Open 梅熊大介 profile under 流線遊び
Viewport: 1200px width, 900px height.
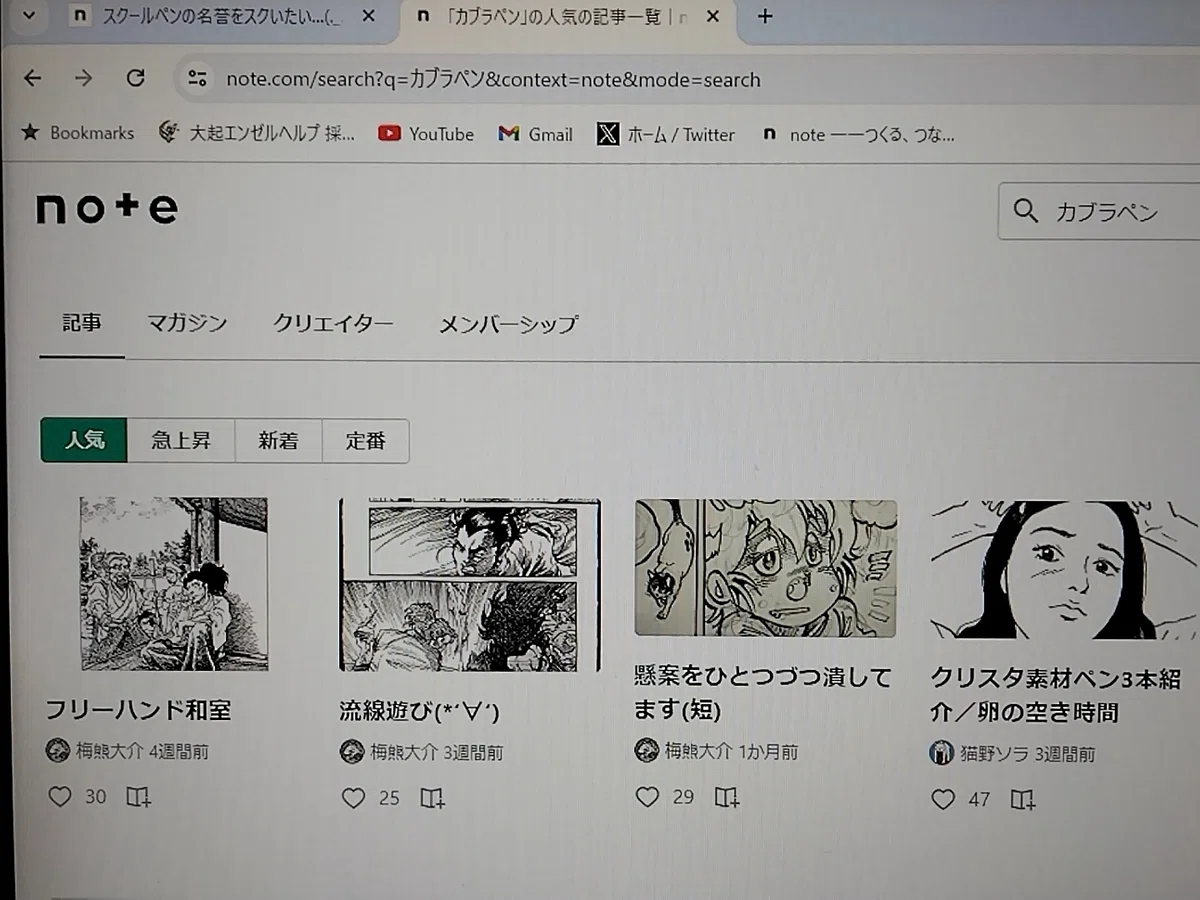(405, 751)
